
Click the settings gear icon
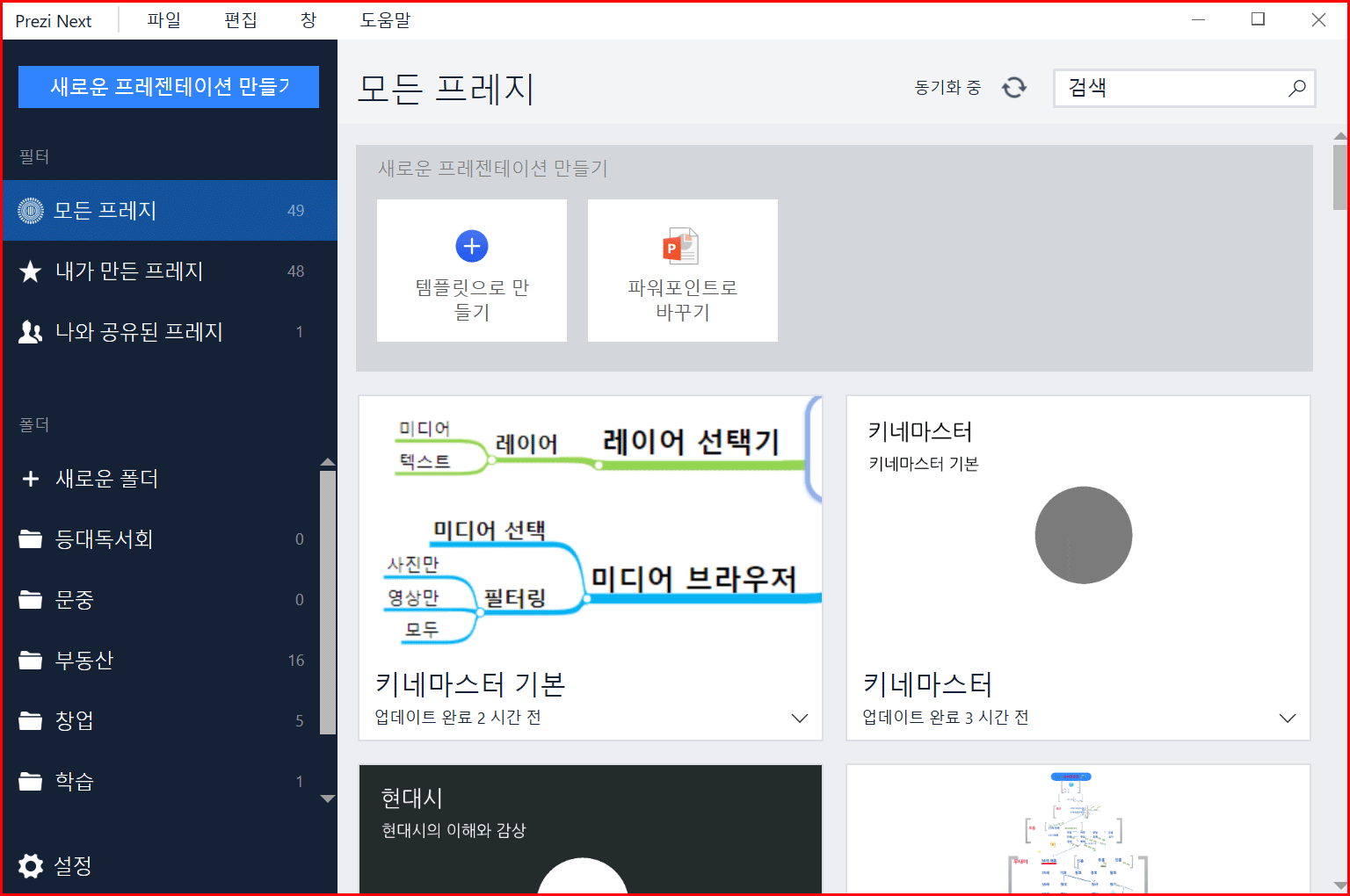click(x=31, y=866)
